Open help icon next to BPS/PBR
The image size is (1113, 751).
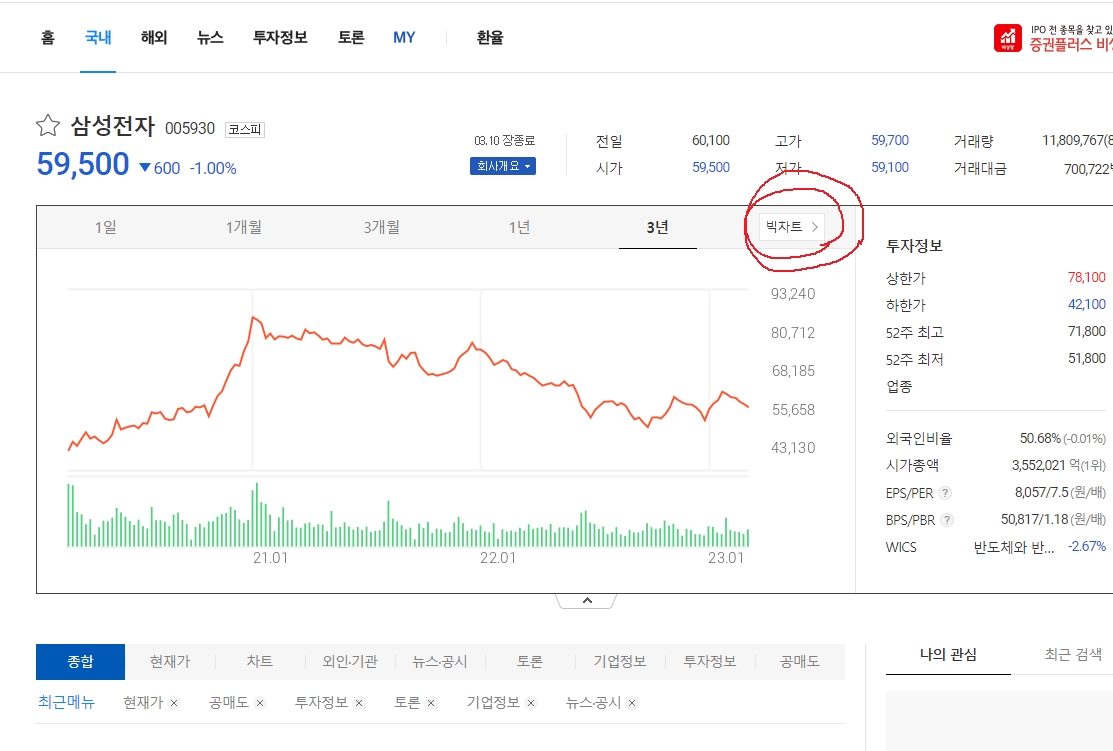(947, 520)
